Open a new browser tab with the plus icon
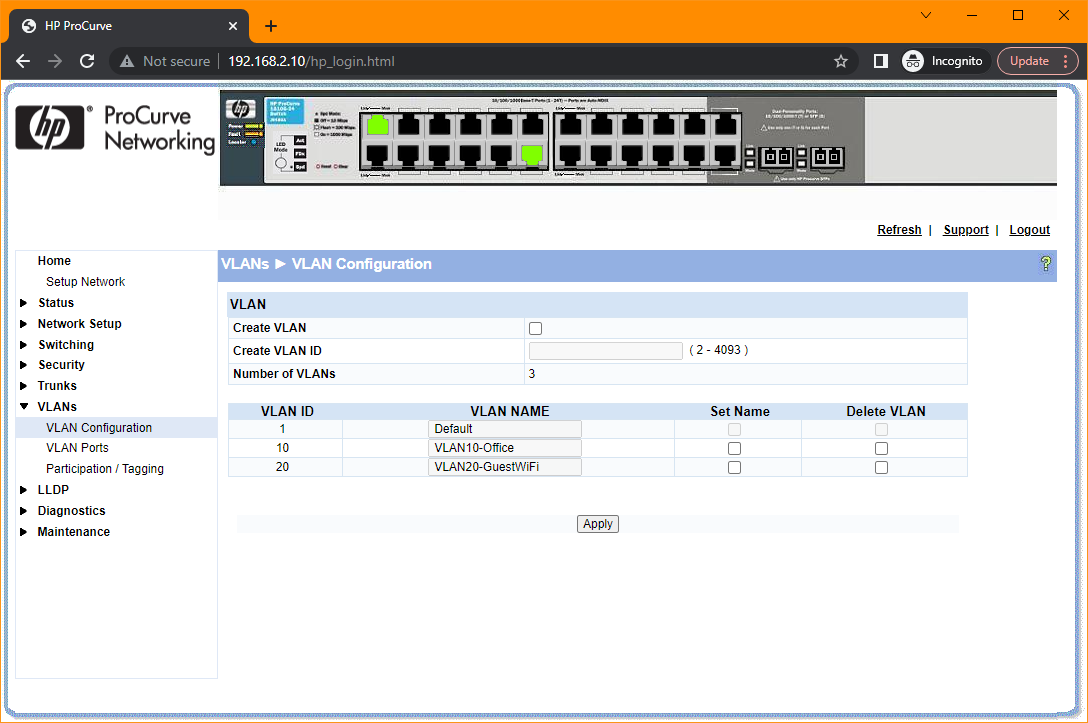This screenshot has height=723, width=1088. pyautogui.click(x=270, y=25)
